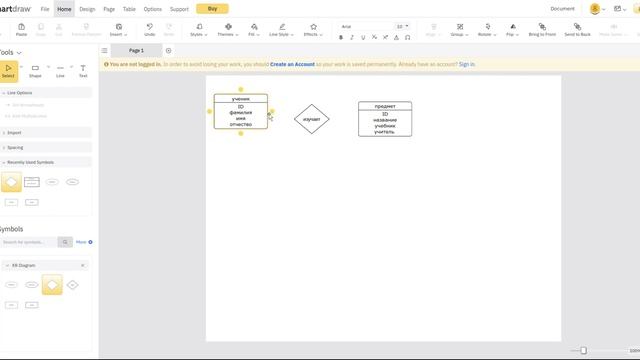Pick the highlighted relationship diamond in ER Diagram
Screen dimensions: 640x360
pos(52,285)
